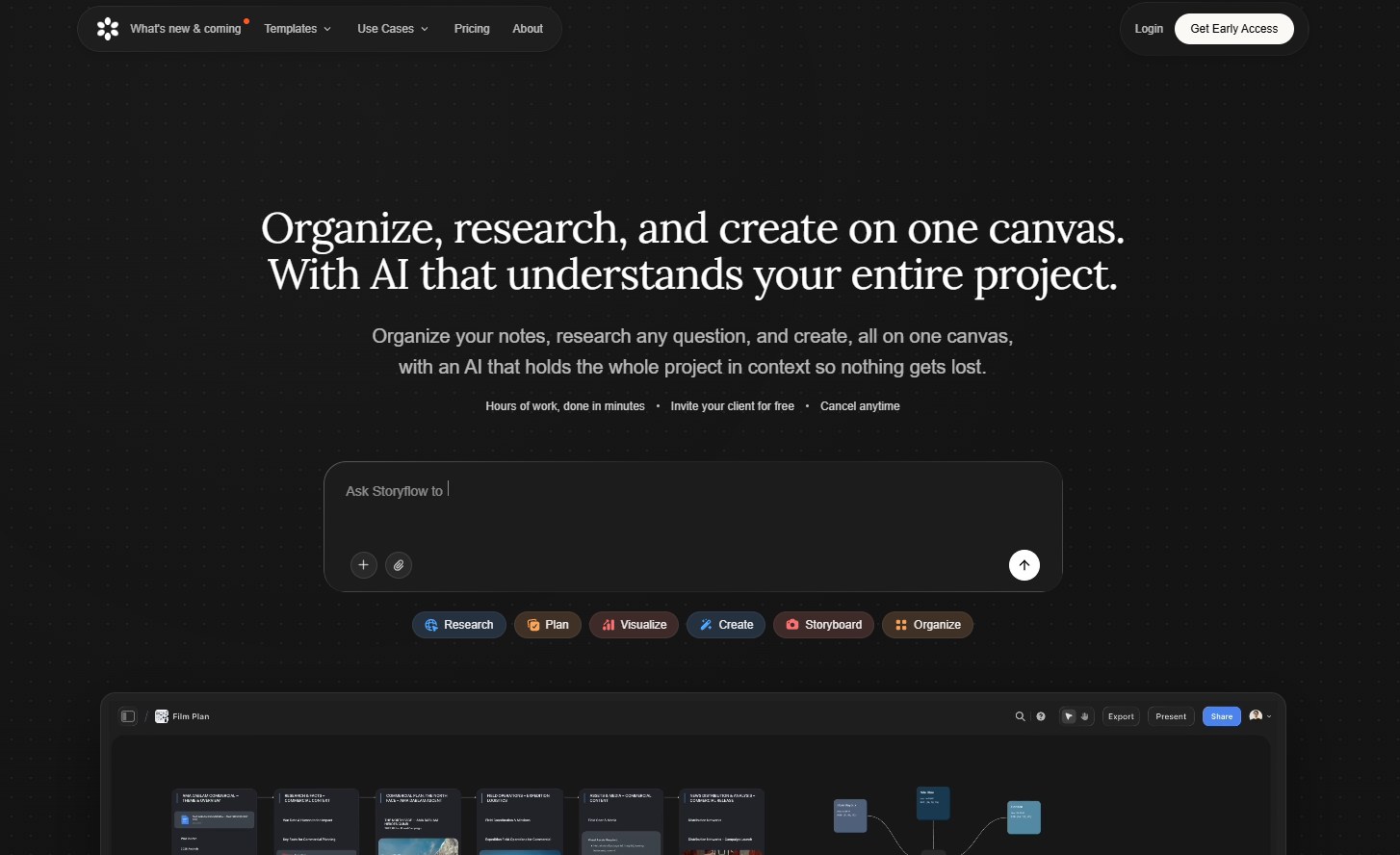
Task: Click the Export button
Action: pos(1121,716)
